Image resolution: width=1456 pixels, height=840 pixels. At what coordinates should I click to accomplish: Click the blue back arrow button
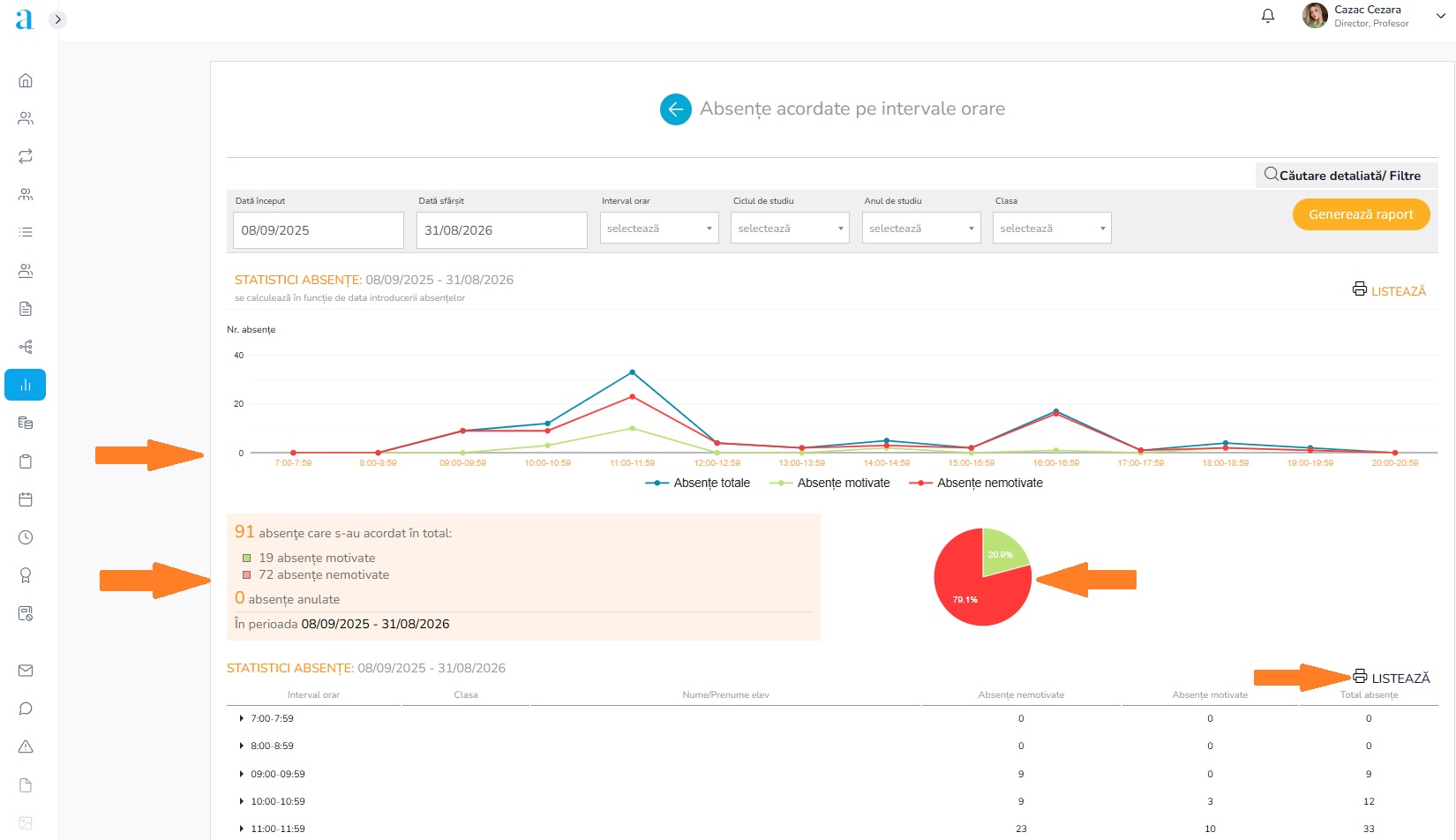coord(675,109)
